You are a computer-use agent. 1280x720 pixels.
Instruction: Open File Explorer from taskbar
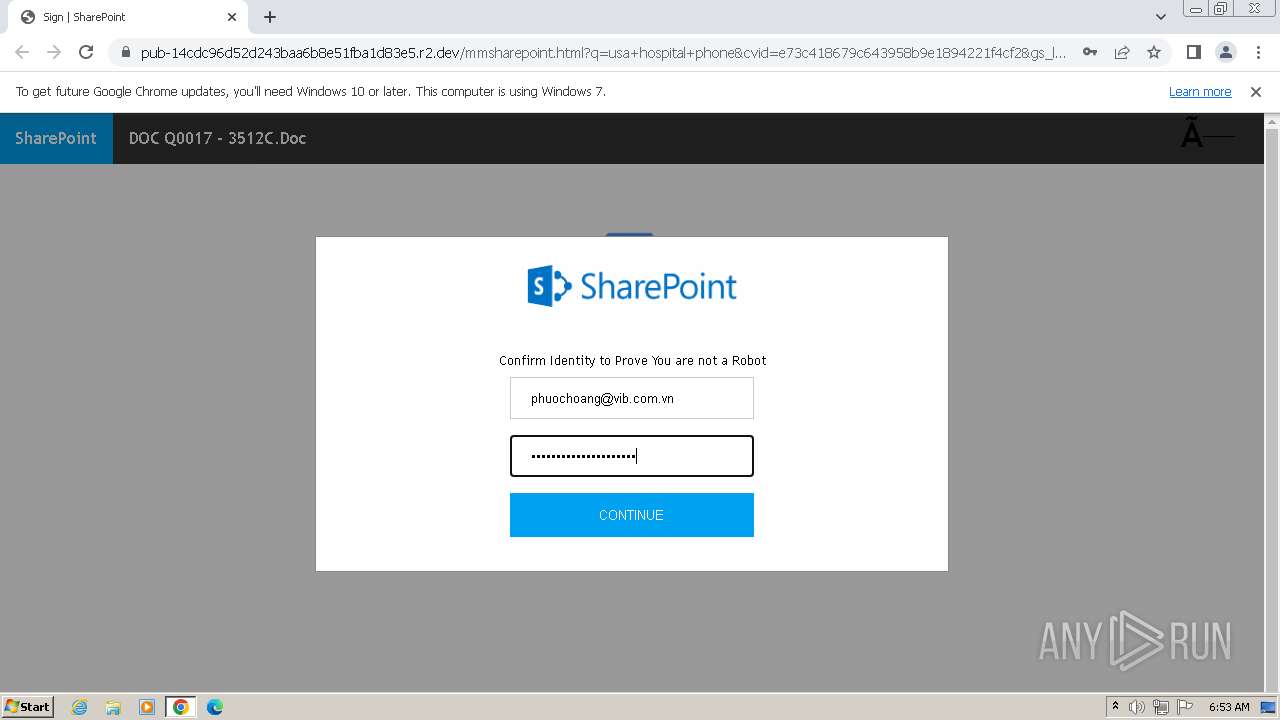click(113, 707)
